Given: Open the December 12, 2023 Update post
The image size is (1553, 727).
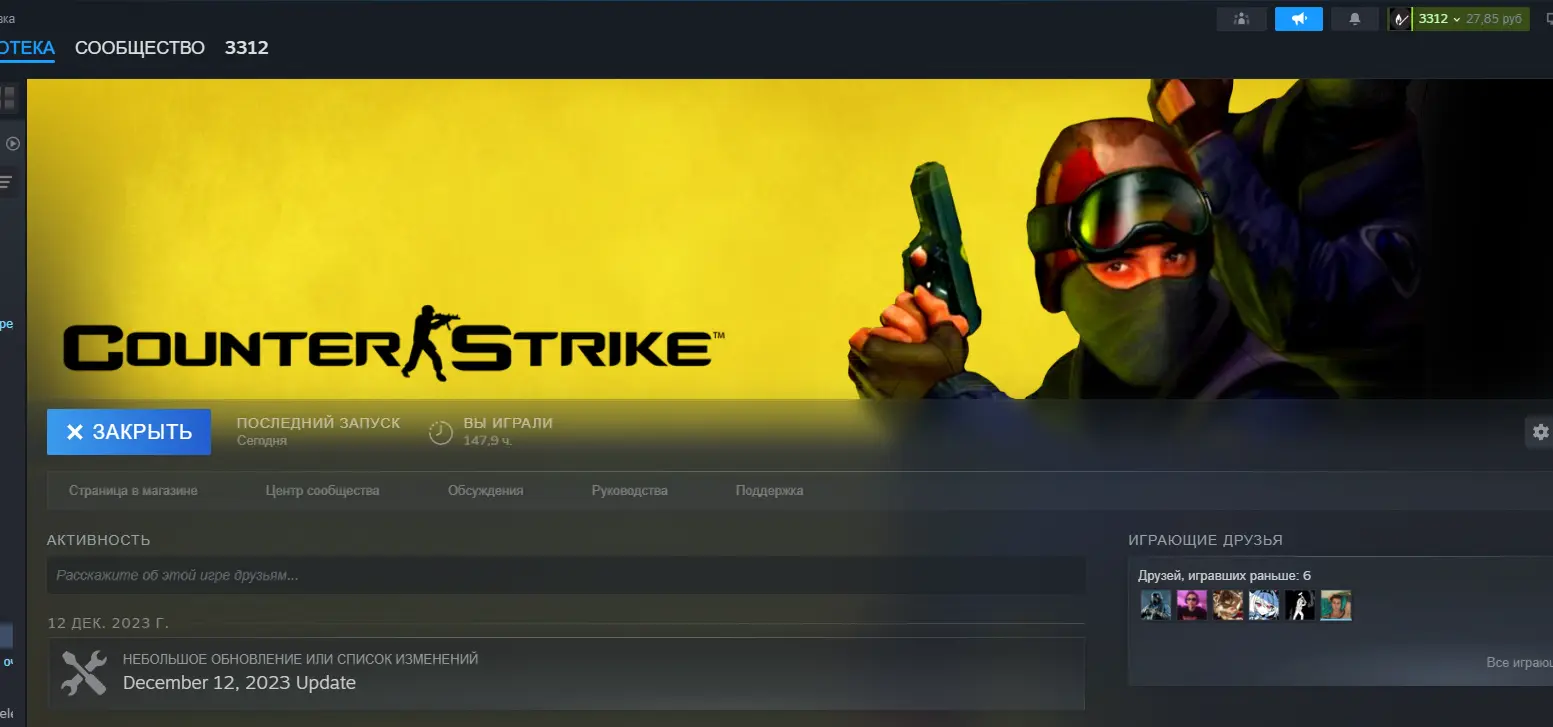Looking at the screenshot, I should 239,683.
